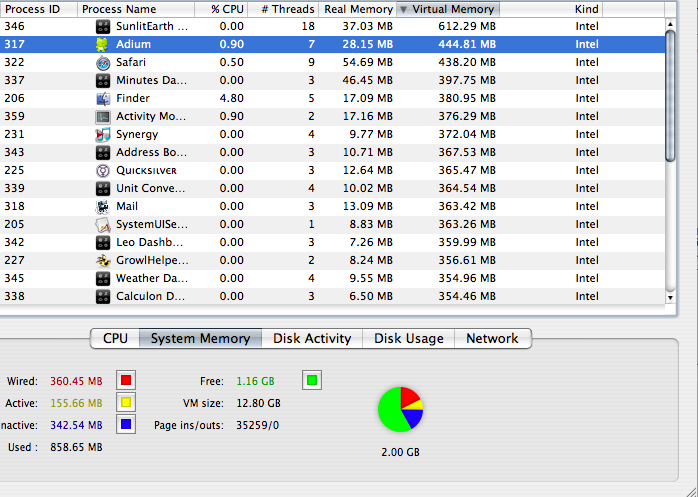Click the 155.66 MB Active value
698x497 pixels.
point(76,403)
